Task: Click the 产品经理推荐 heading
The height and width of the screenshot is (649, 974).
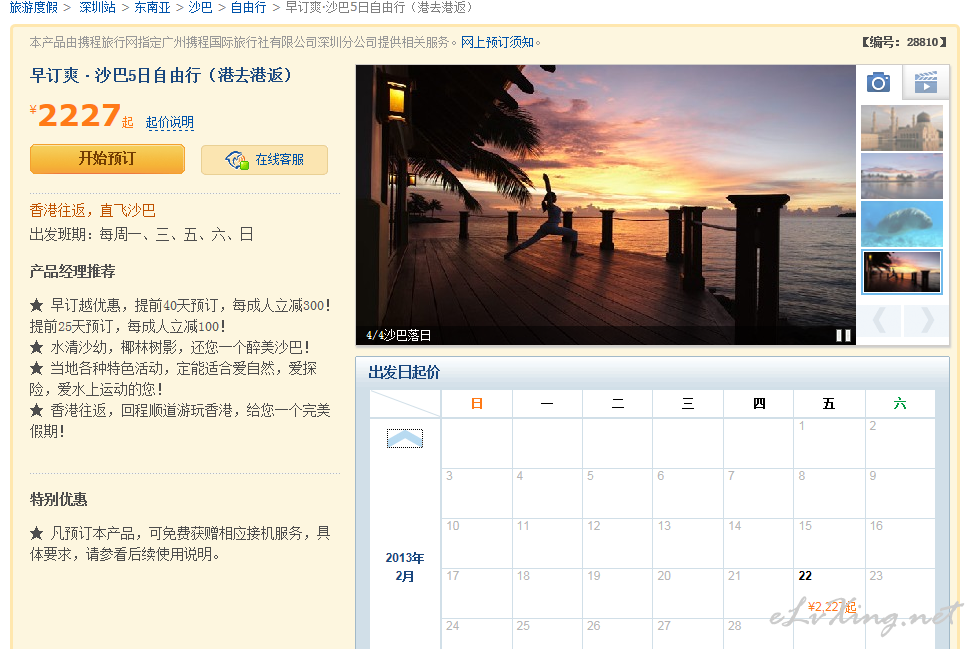Action: (x=73, y=271)
